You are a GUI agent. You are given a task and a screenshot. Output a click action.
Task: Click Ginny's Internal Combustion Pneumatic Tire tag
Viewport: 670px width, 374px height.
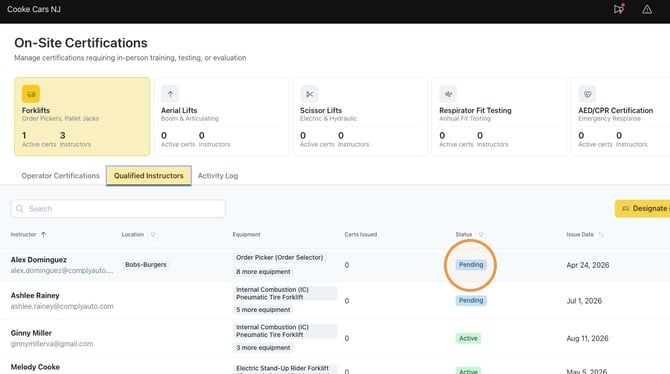(x=285, y=331)
